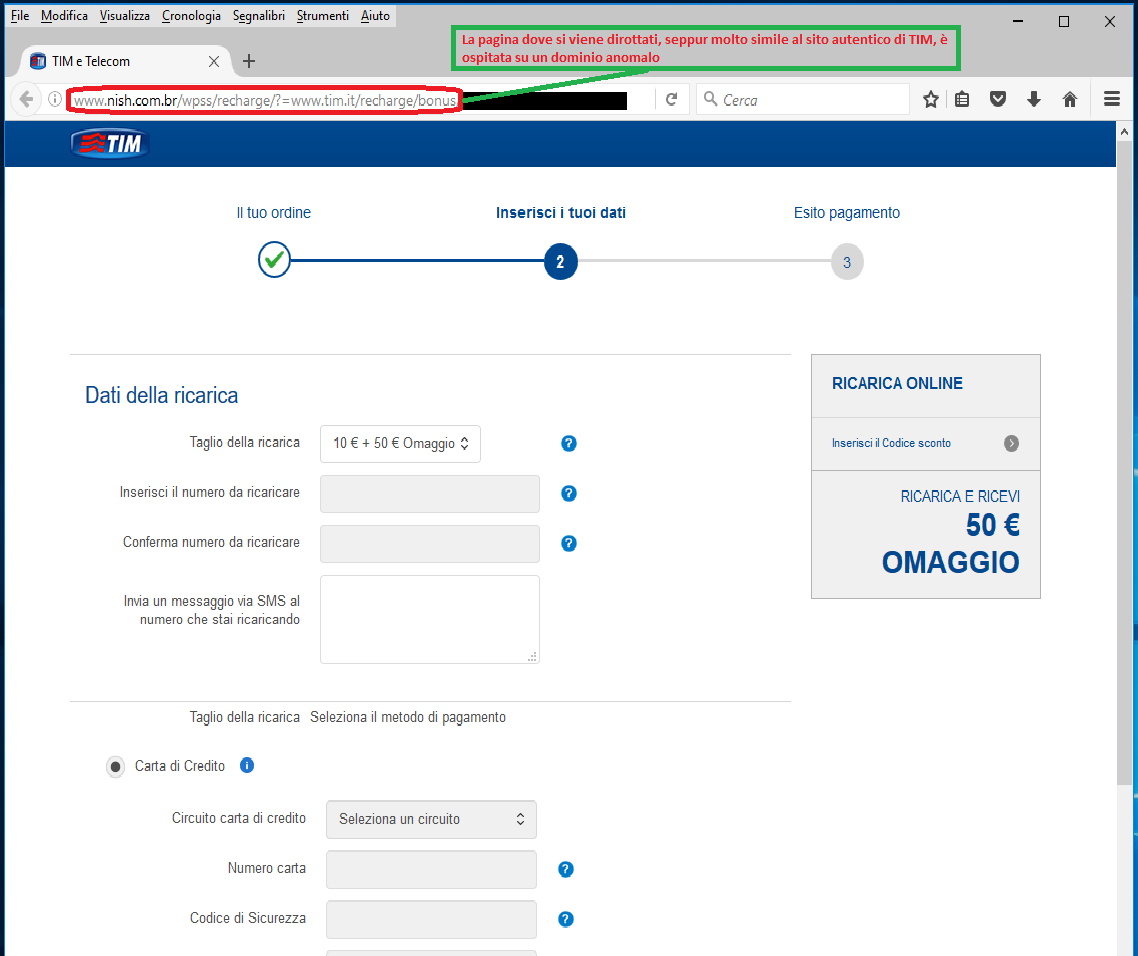Viewport: 1138px width, 956px height.
Task: Click the magnifier icon in search box
Action: pos(711,99)
